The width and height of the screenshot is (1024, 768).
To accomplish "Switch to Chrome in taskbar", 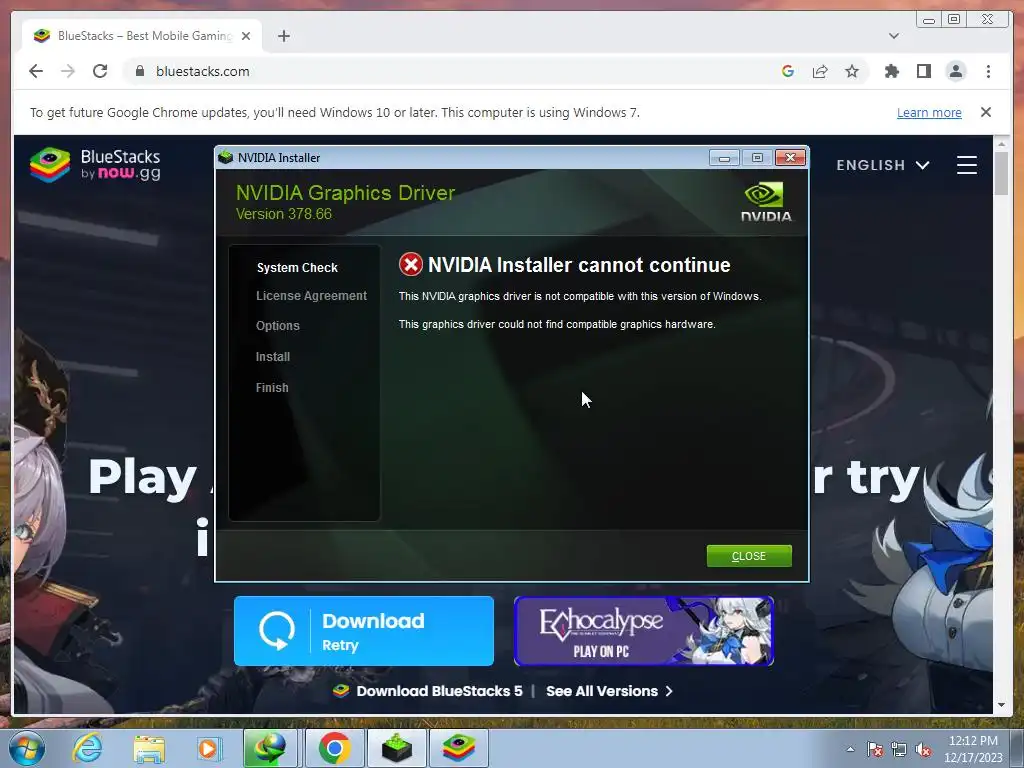I will (x=334, y=748).
